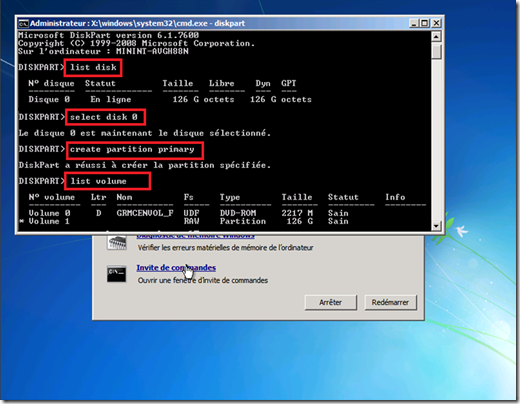Click the 'Fs' column header in volume list
This screenshot has width=520, height=404.
point(189,197)
